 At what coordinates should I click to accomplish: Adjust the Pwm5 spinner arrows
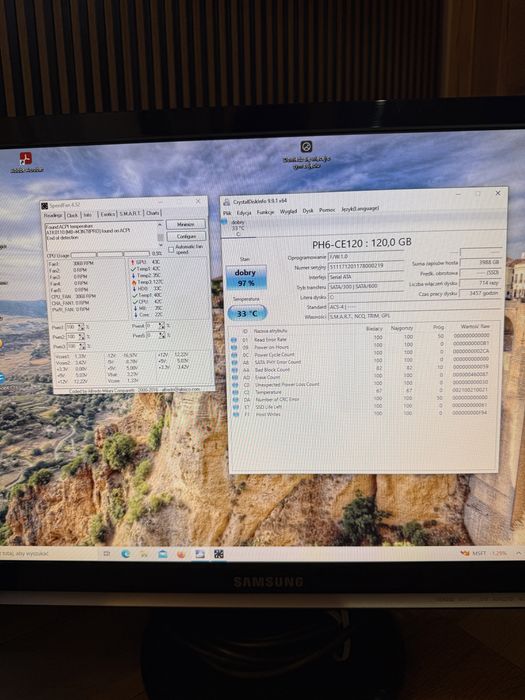[x=162, y=335]
